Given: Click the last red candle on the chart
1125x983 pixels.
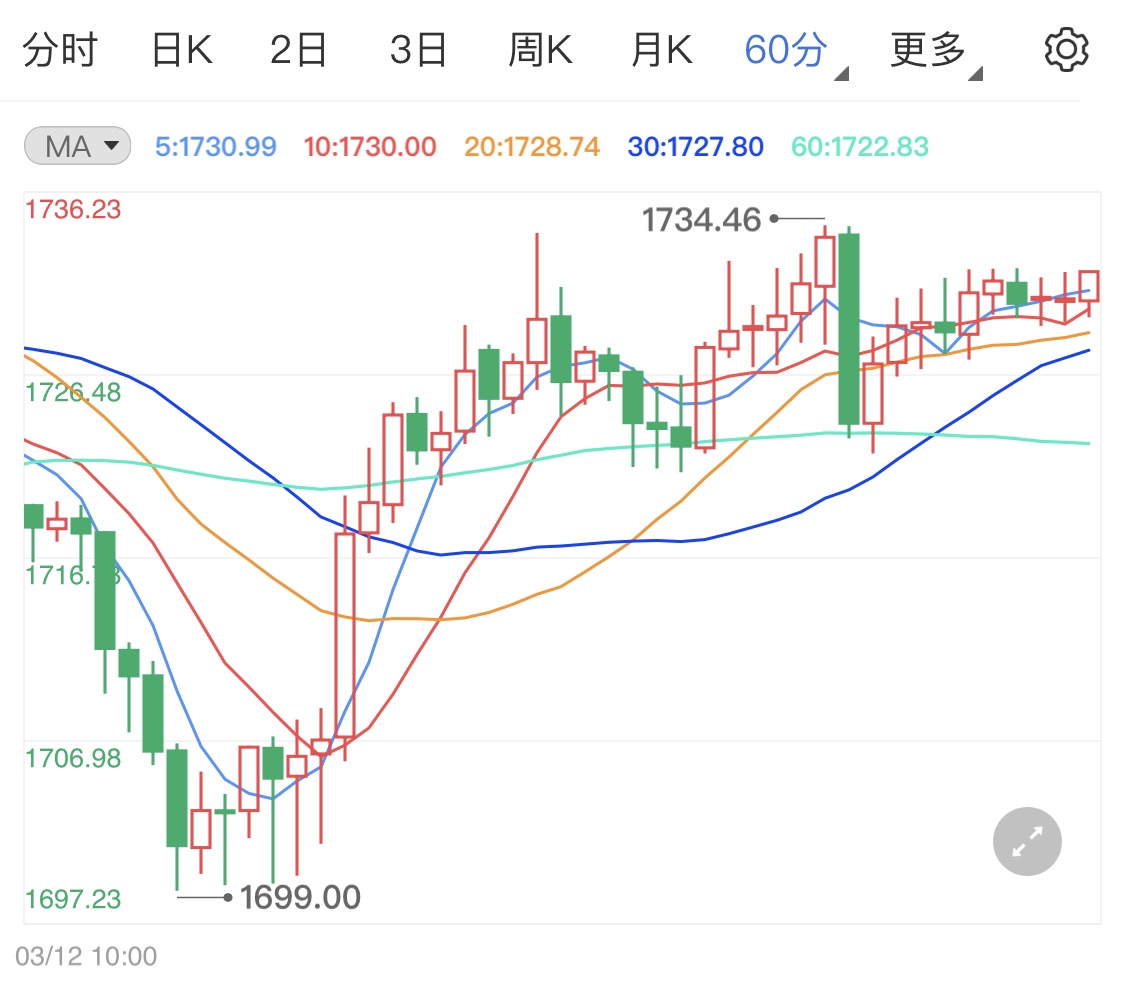Looking at the screenshot, I should click(x=1088, y=286).
